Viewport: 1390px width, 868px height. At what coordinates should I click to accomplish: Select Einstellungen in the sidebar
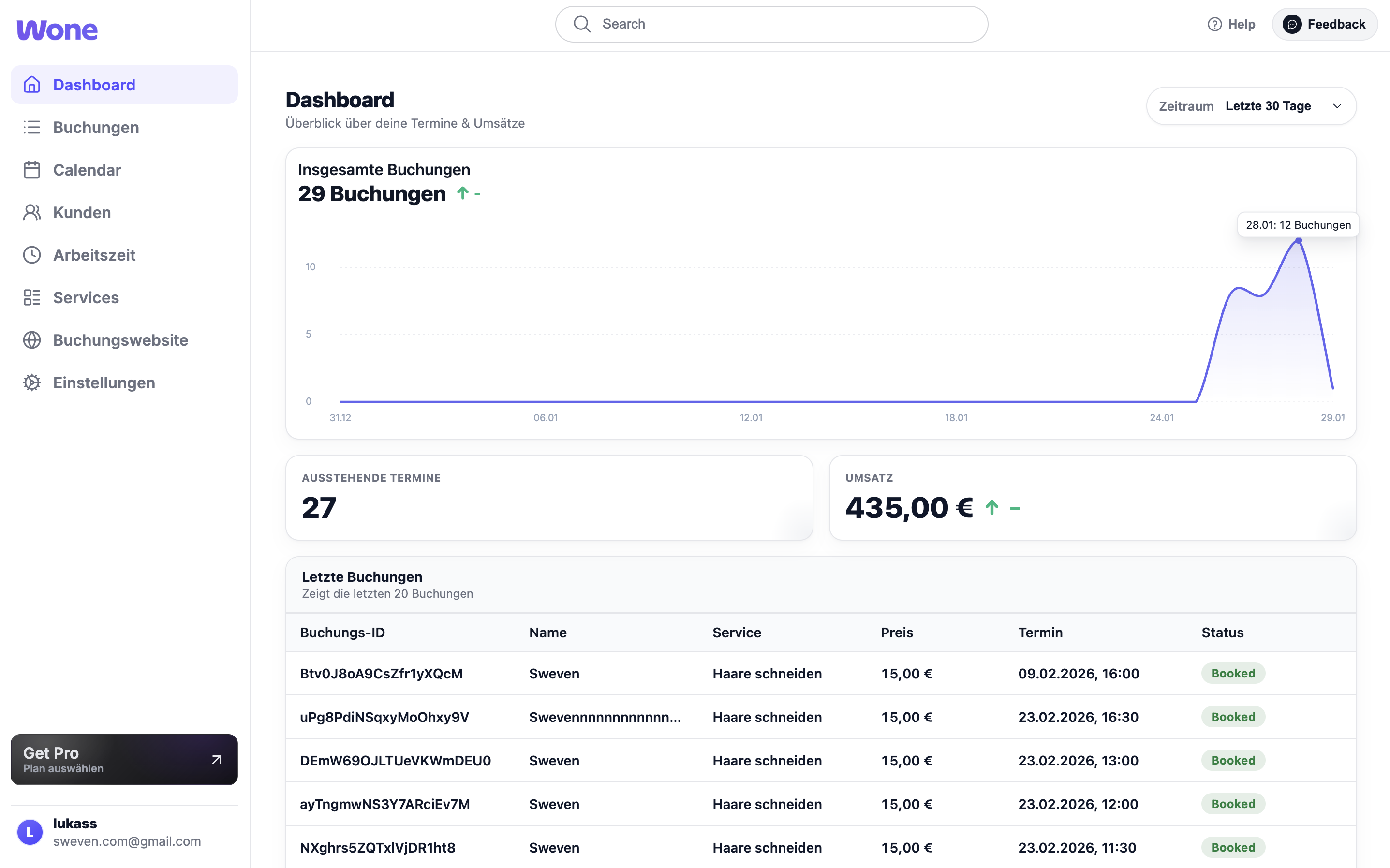pyautogui.click(x=104, y=383)
